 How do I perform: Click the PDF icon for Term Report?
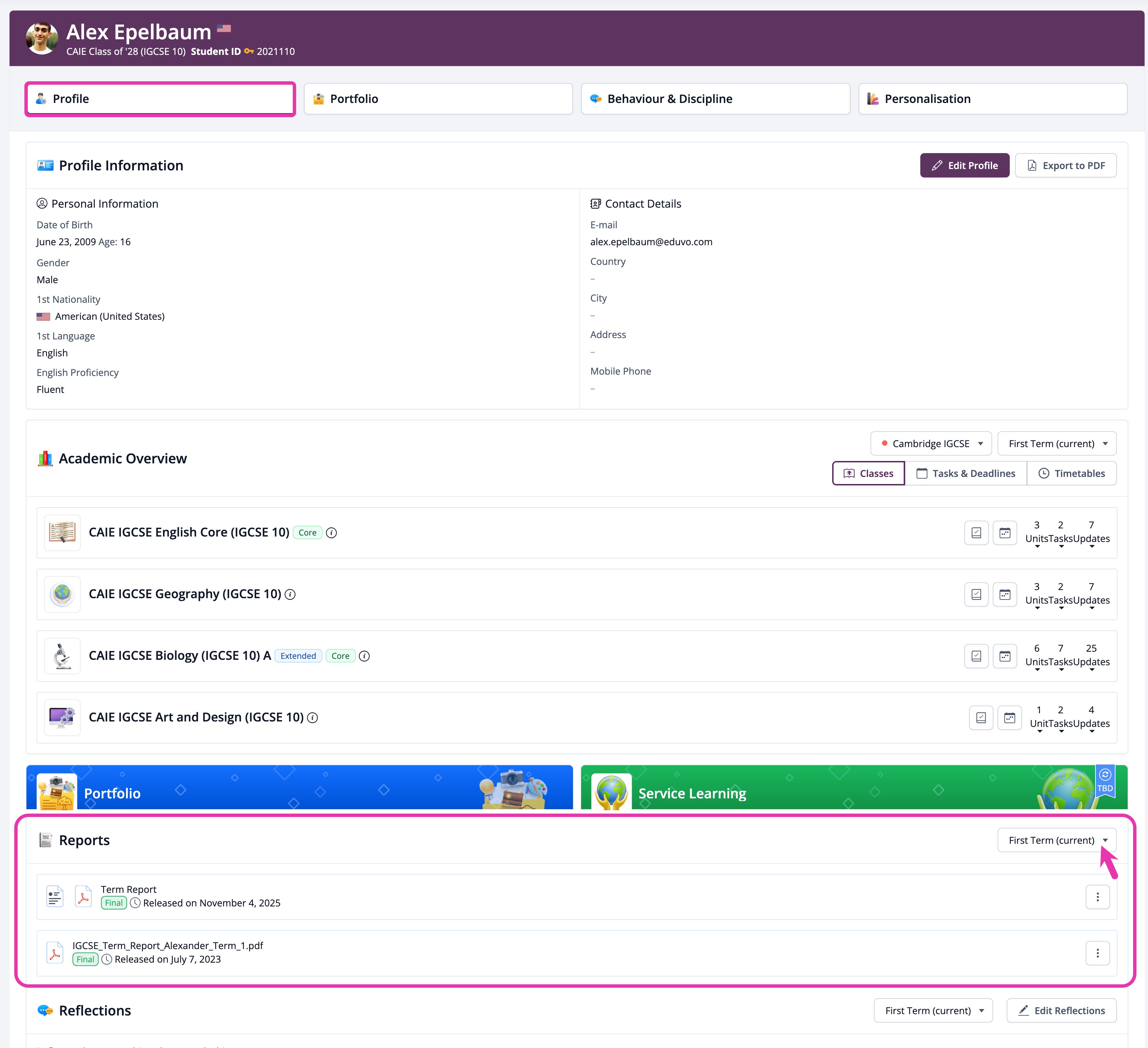click(x=83, y=897)
